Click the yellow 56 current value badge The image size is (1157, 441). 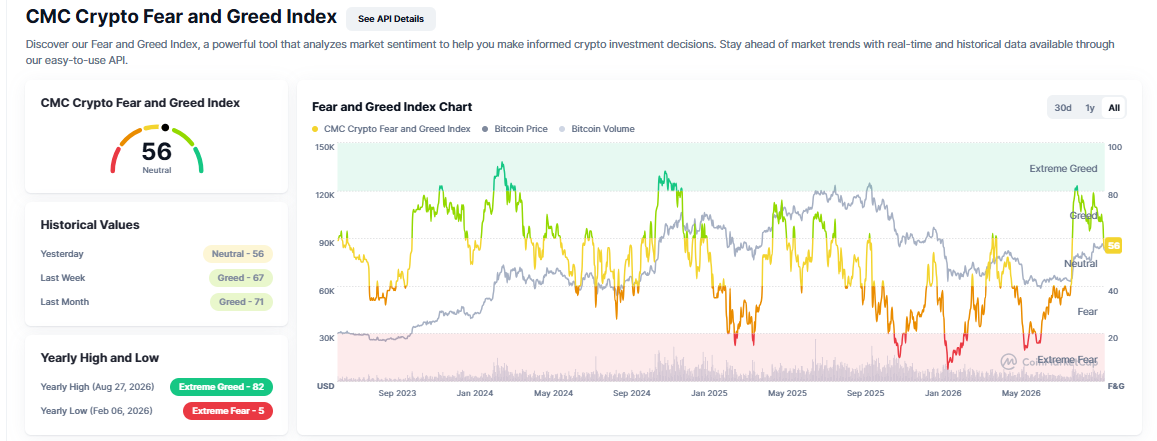point(1113,246)
